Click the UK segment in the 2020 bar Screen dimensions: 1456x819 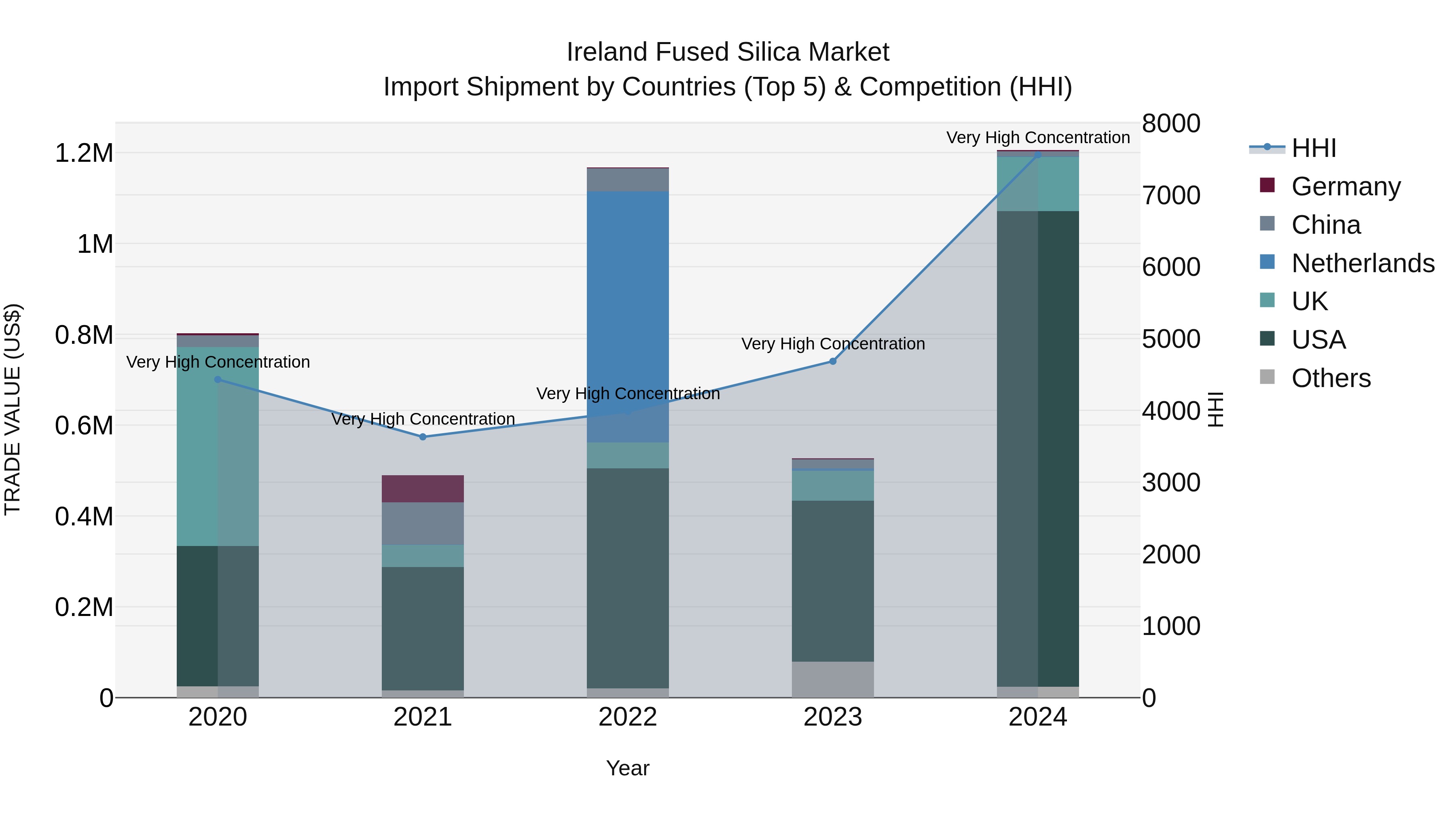click(x=218, y=447)
